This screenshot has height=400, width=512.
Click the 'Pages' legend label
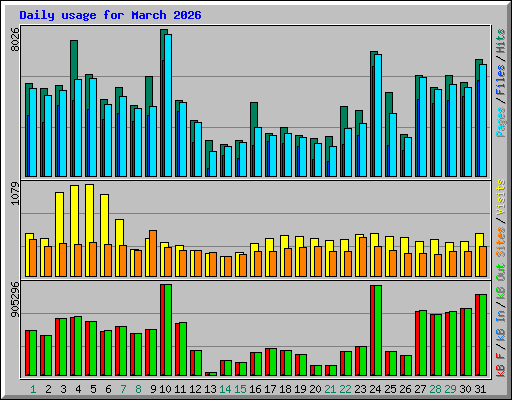500,122
